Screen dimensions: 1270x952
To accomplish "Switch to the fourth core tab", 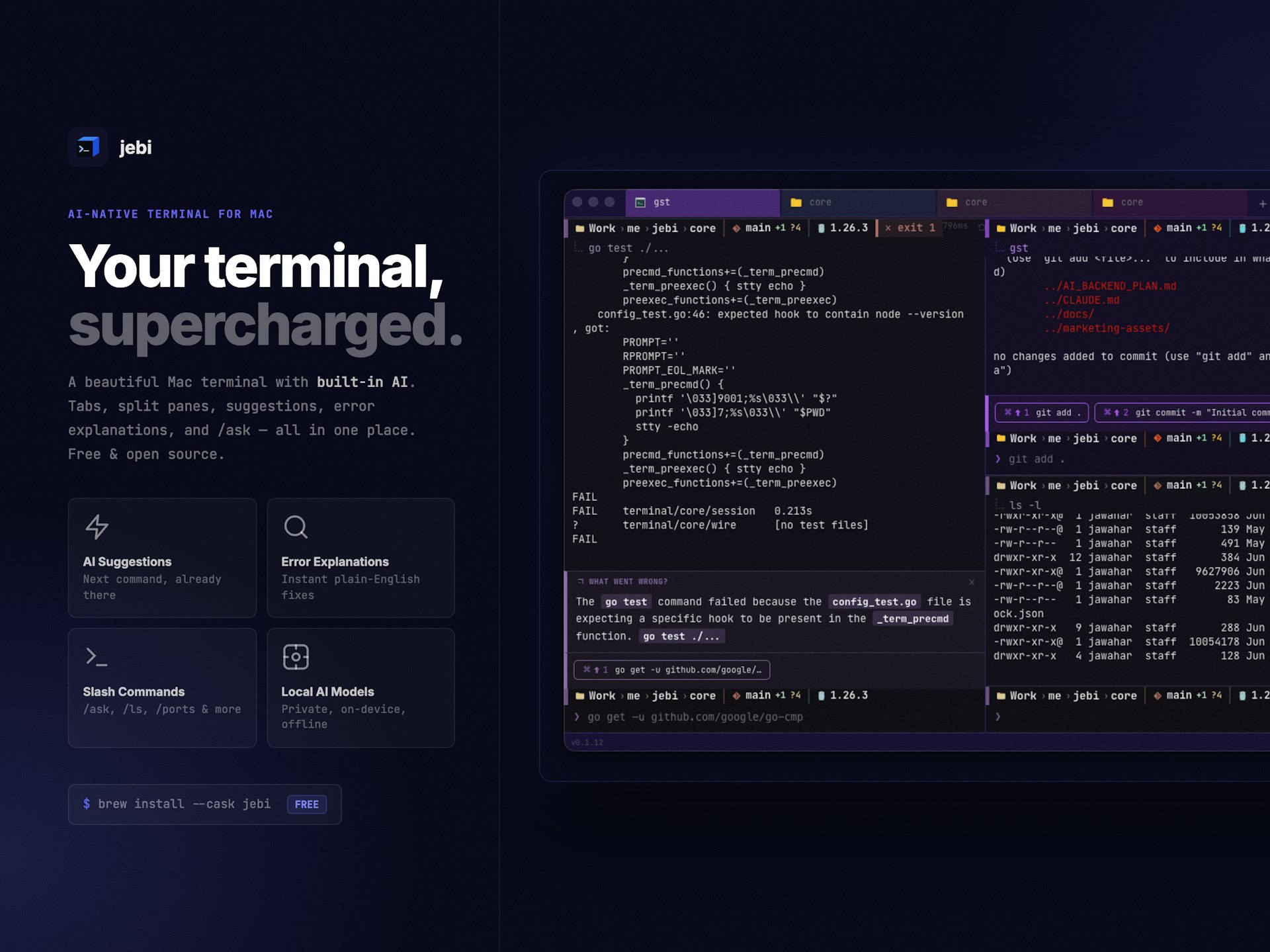I will (1169, 202).
